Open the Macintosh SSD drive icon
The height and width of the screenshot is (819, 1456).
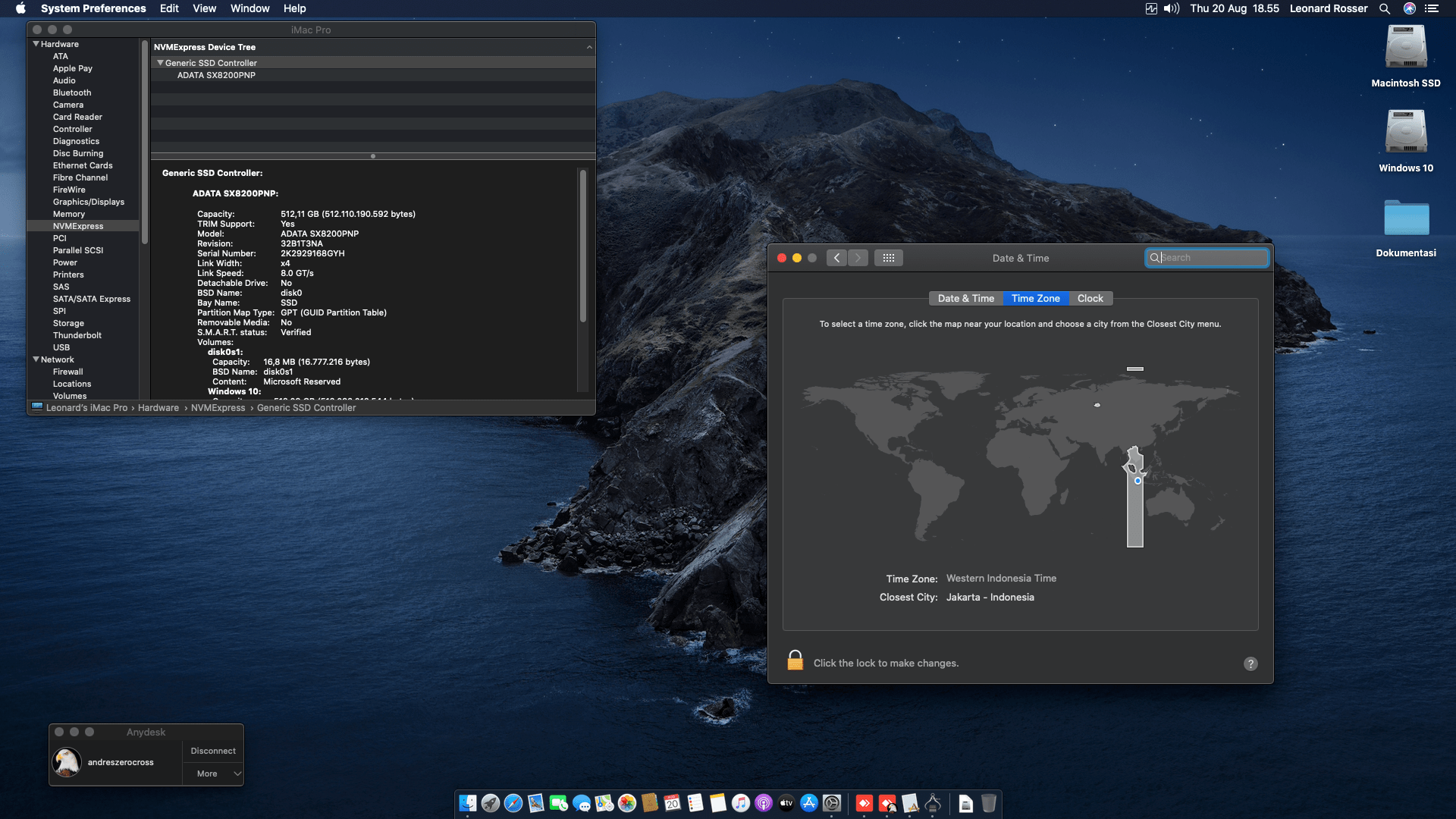(1405, 49)
